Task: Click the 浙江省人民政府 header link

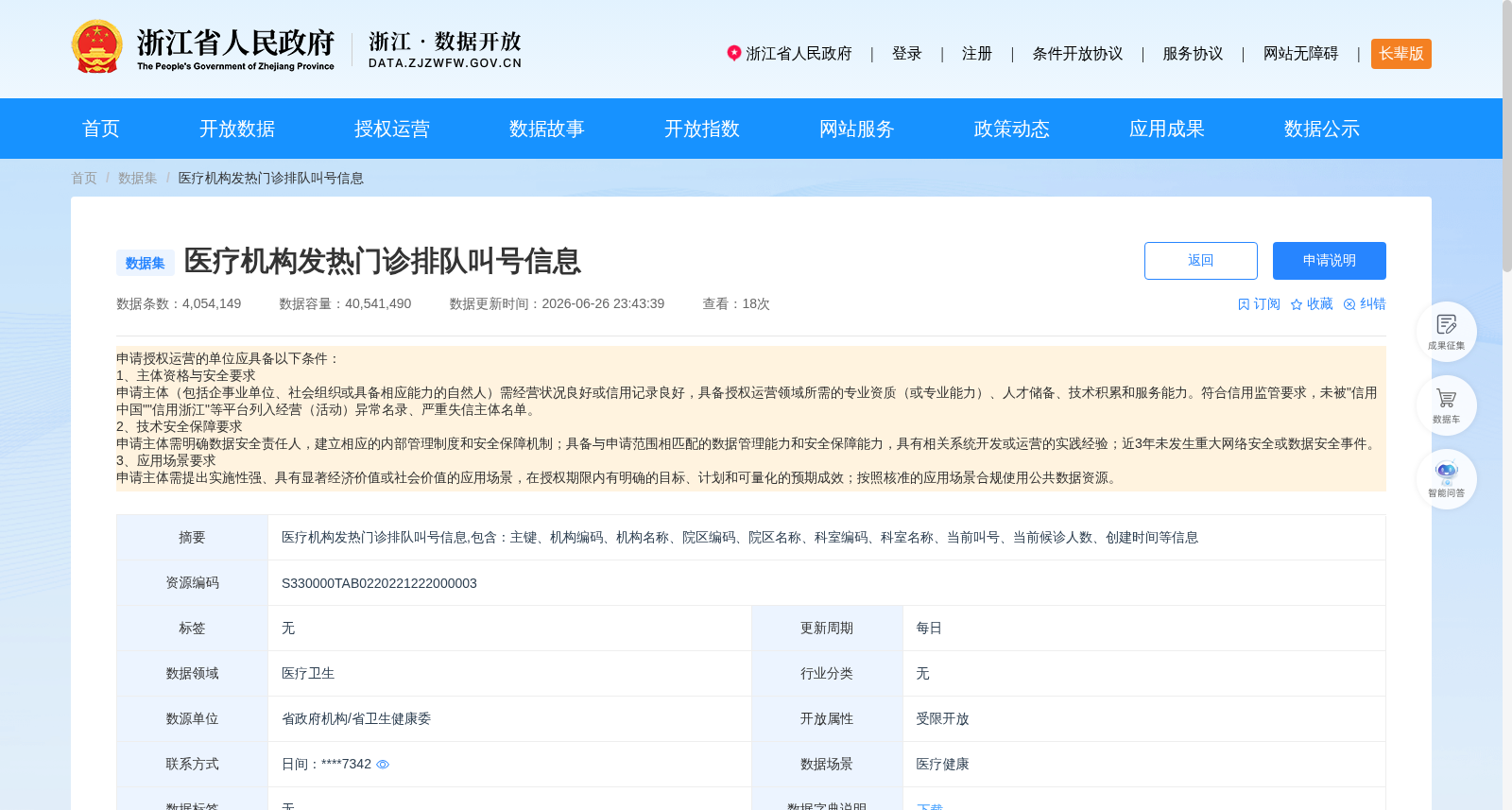Action: pos(799,54)
